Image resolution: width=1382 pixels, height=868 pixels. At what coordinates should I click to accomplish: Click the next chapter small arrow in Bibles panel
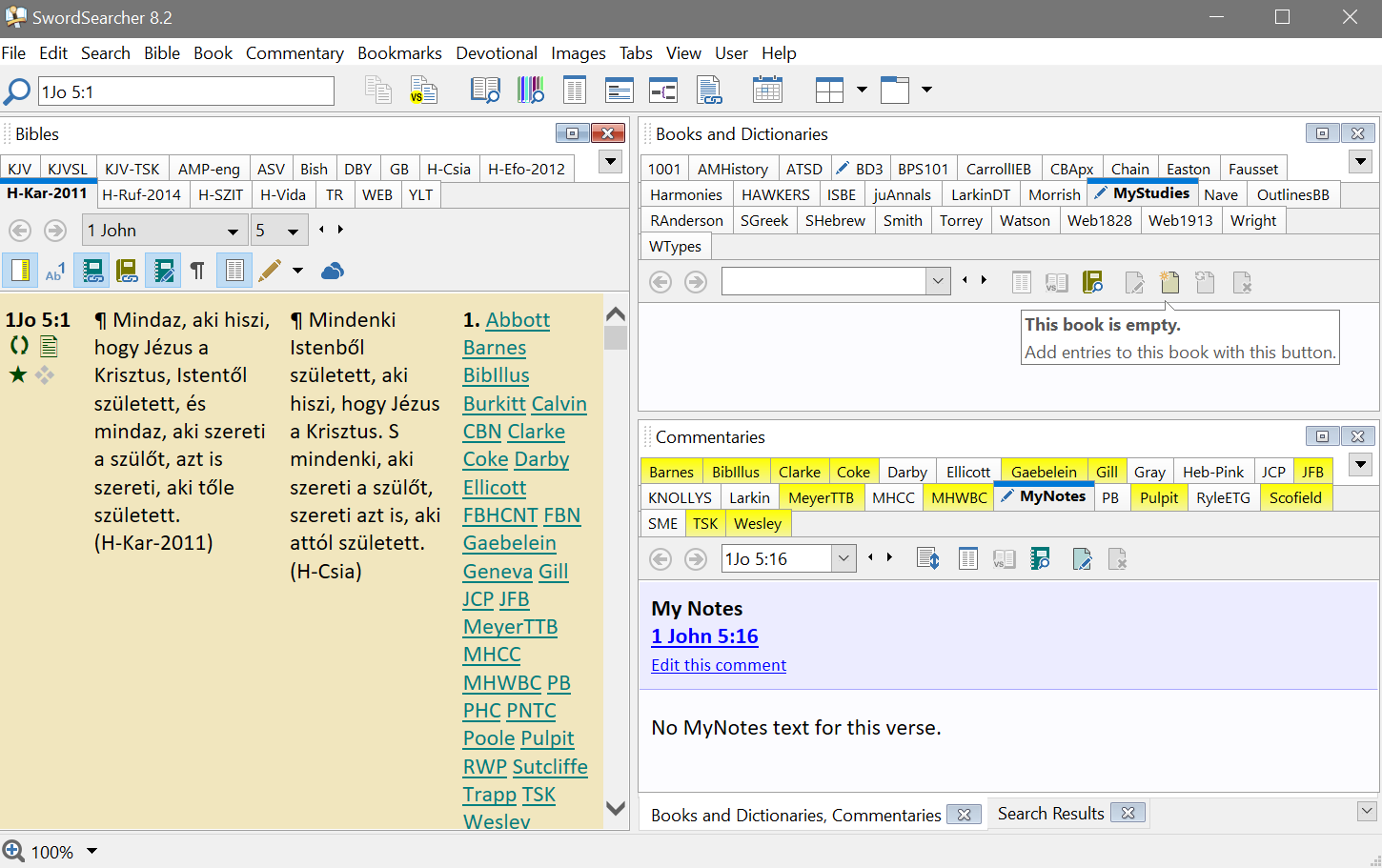[x=340, y=230]
